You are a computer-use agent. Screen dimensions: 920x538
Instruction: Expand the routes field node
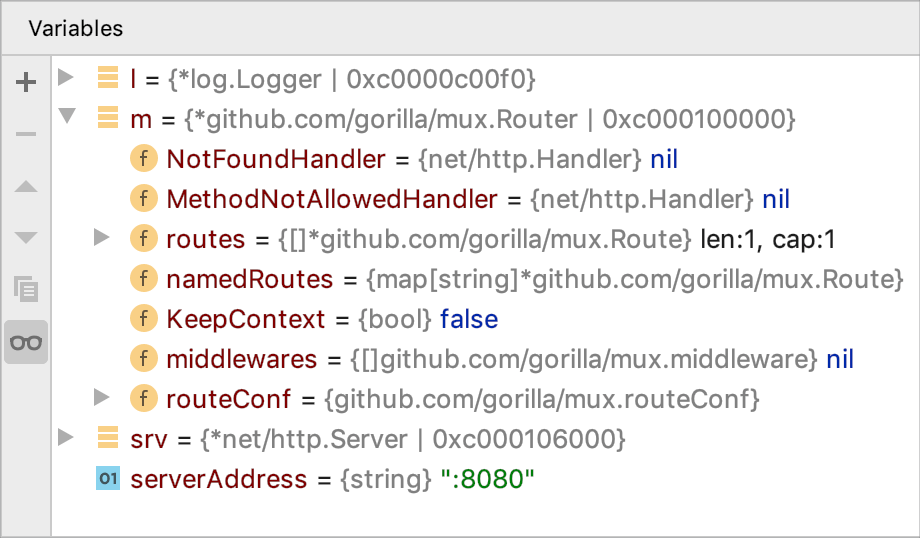[100, 238]
